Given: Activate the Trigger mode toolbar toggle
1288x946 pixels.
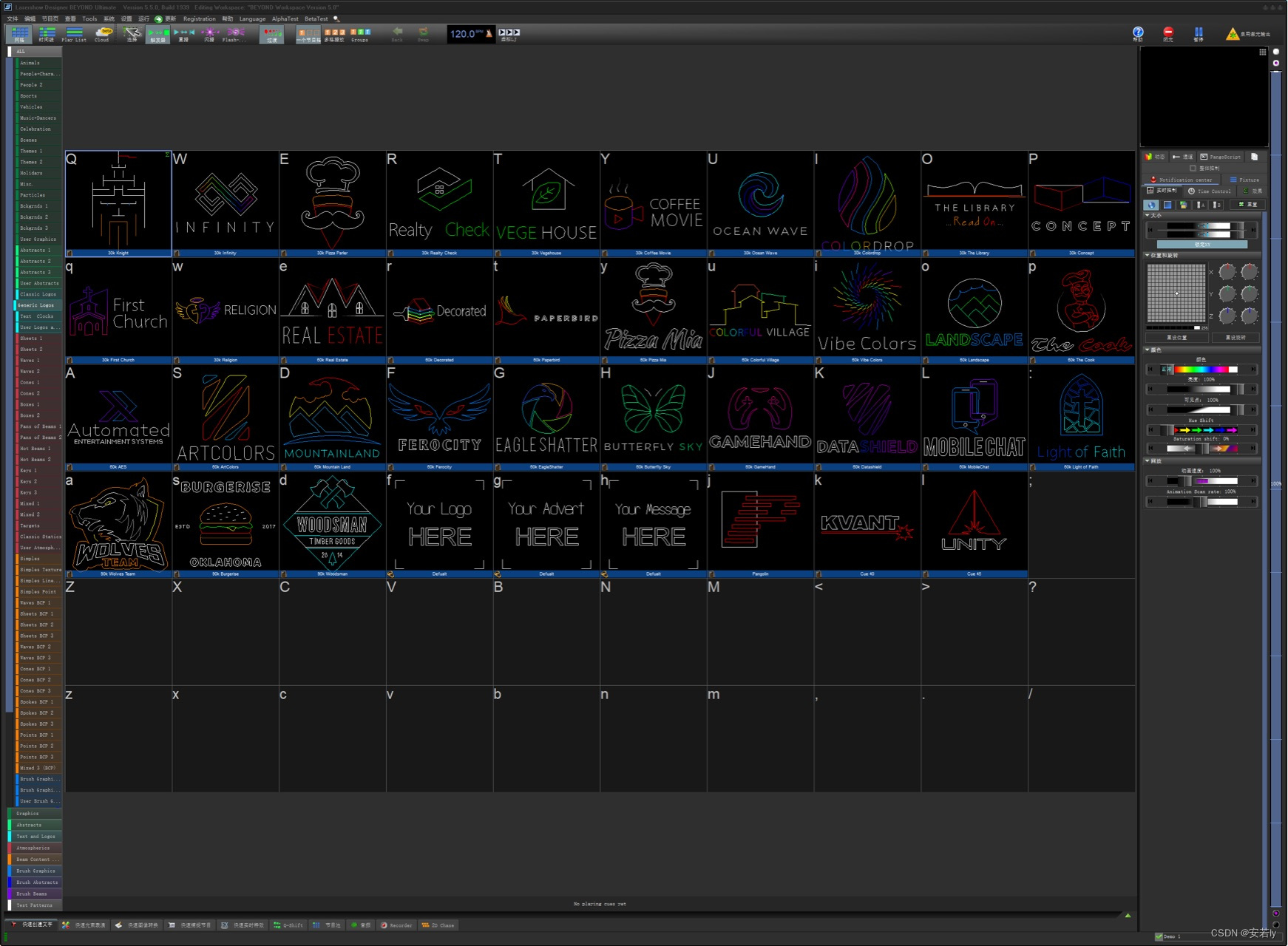Looking at the screenshot, I should (x=157, y=33).
